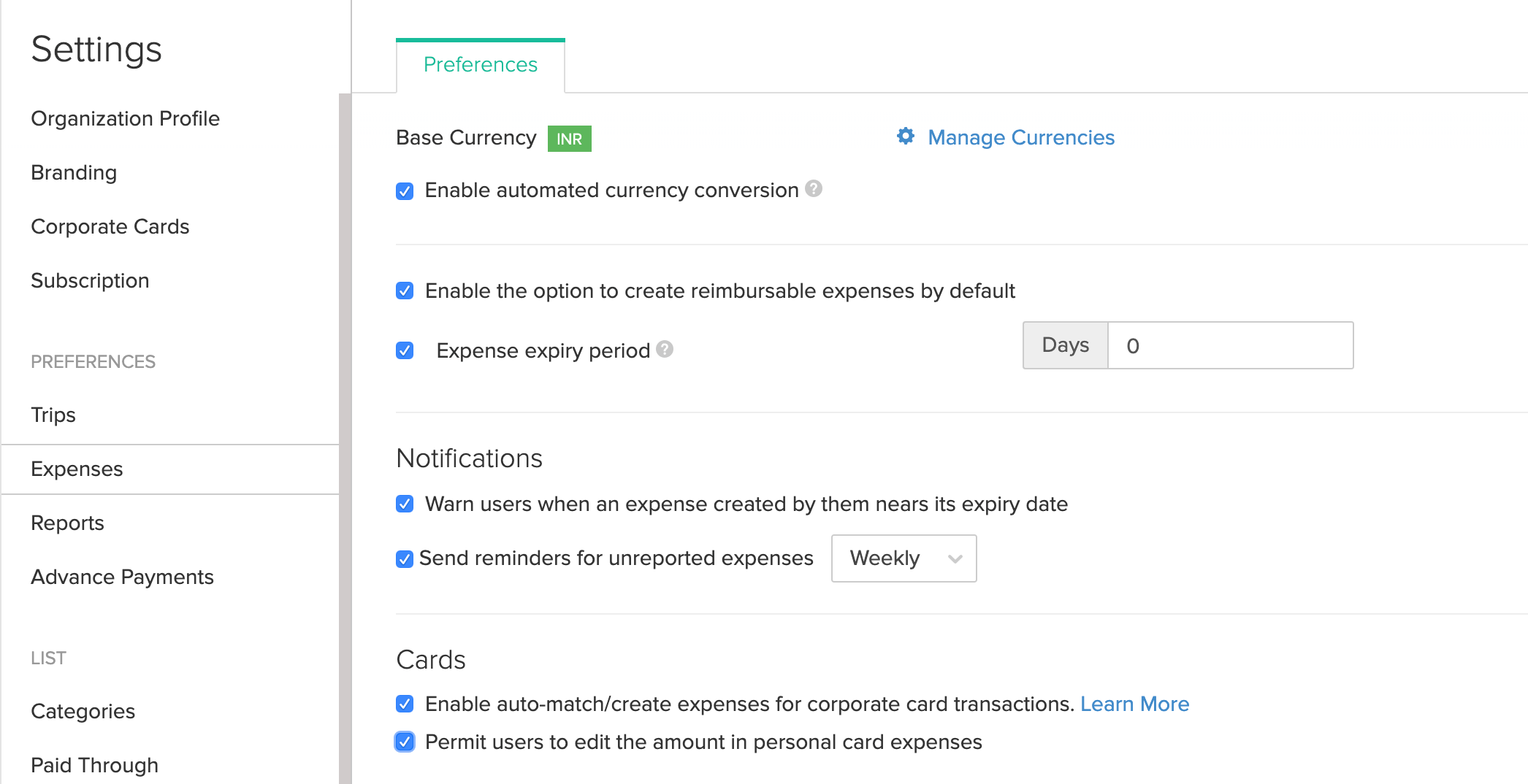
Task: Toggle the Expense expiry period checkbox
Action: click(405, 351)
